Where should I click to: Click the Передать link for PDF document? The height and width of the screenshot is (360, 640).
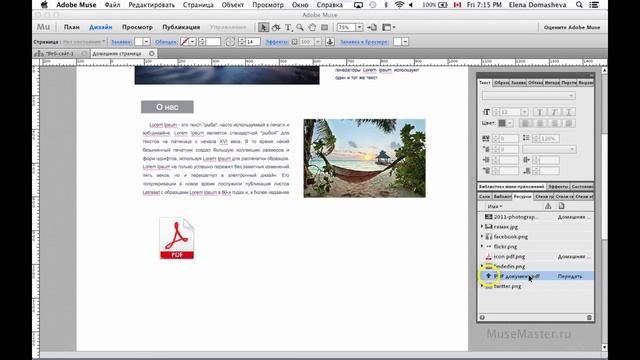click(x=570, y=276)
